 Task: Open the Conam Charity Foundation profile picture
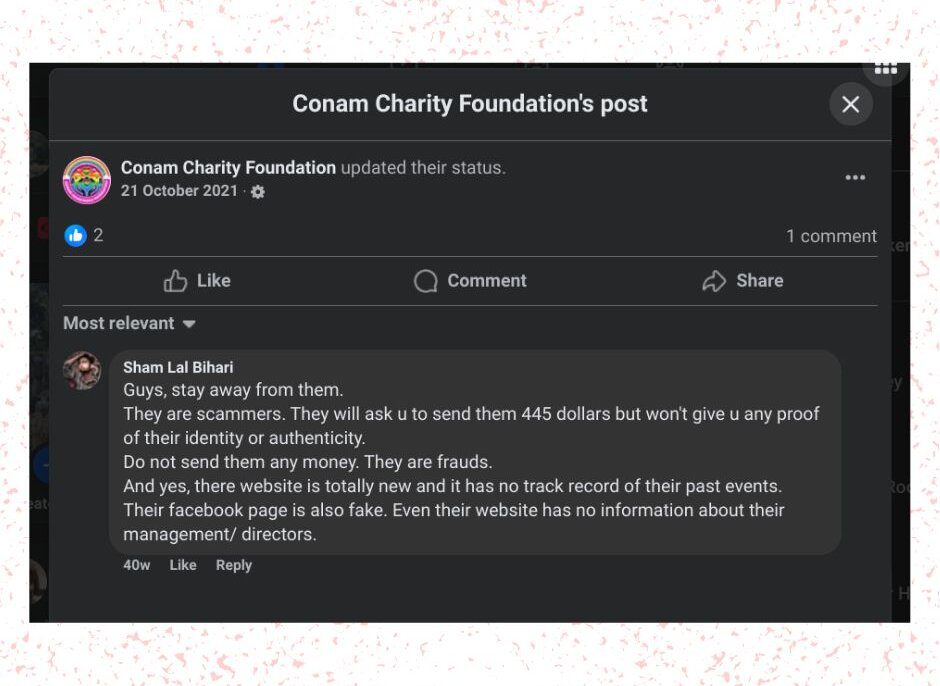87,180
